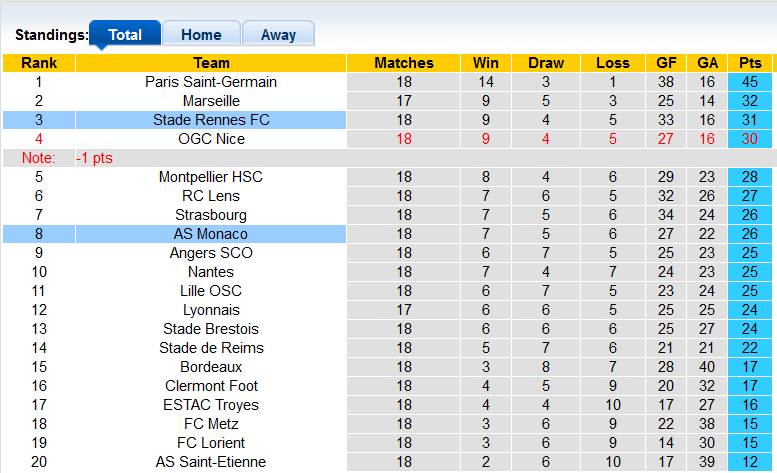Open the Home standings tab
This screenshot has width=777, height=473.
coord(201,34)
